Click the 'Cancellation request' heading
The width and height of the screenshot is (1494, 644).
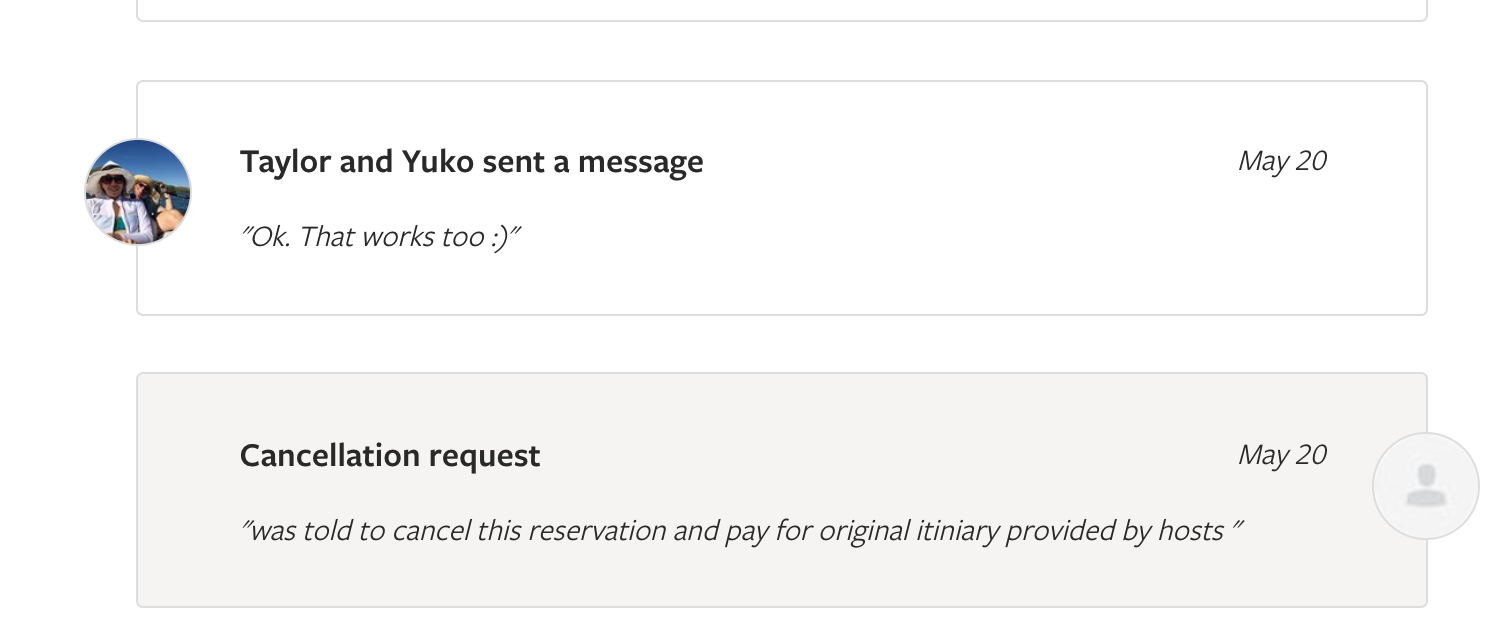(x=390, y=455)
